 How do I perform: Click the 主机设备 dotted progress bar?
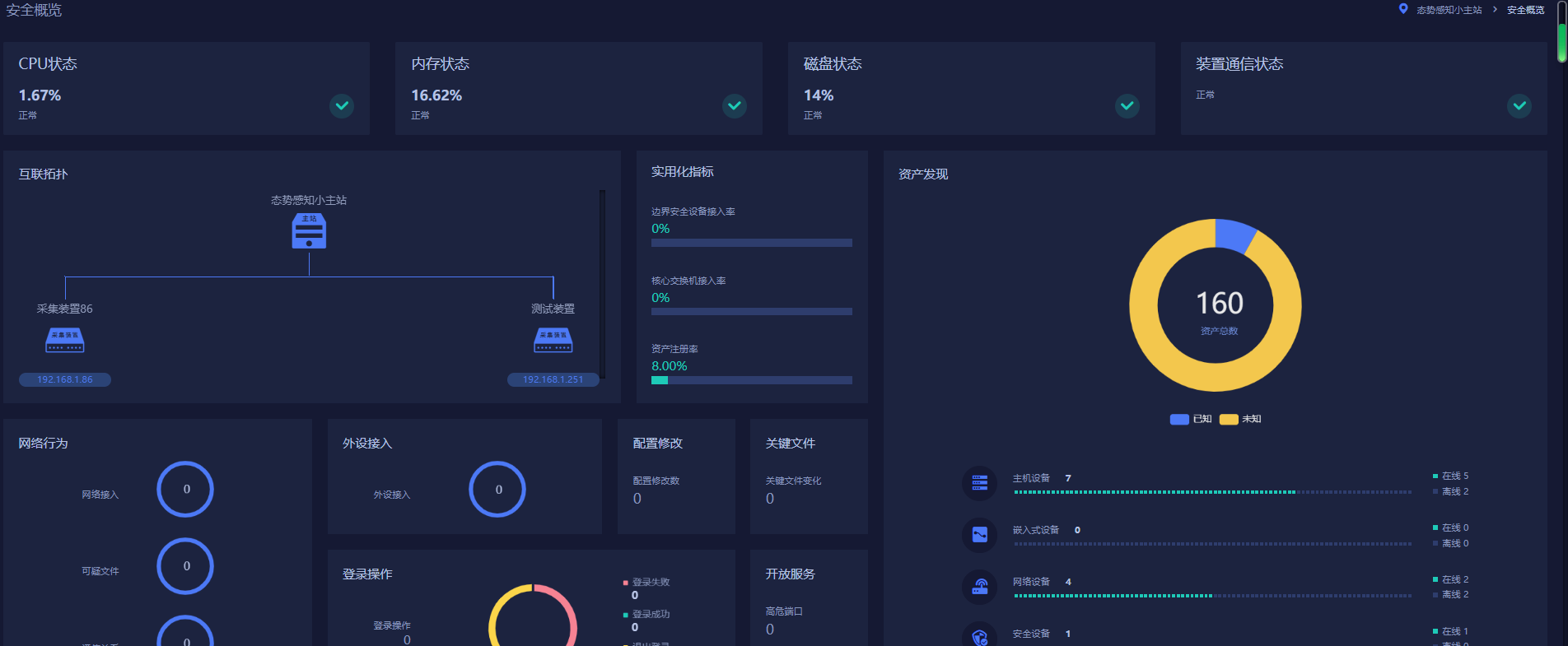[1213, 492]
